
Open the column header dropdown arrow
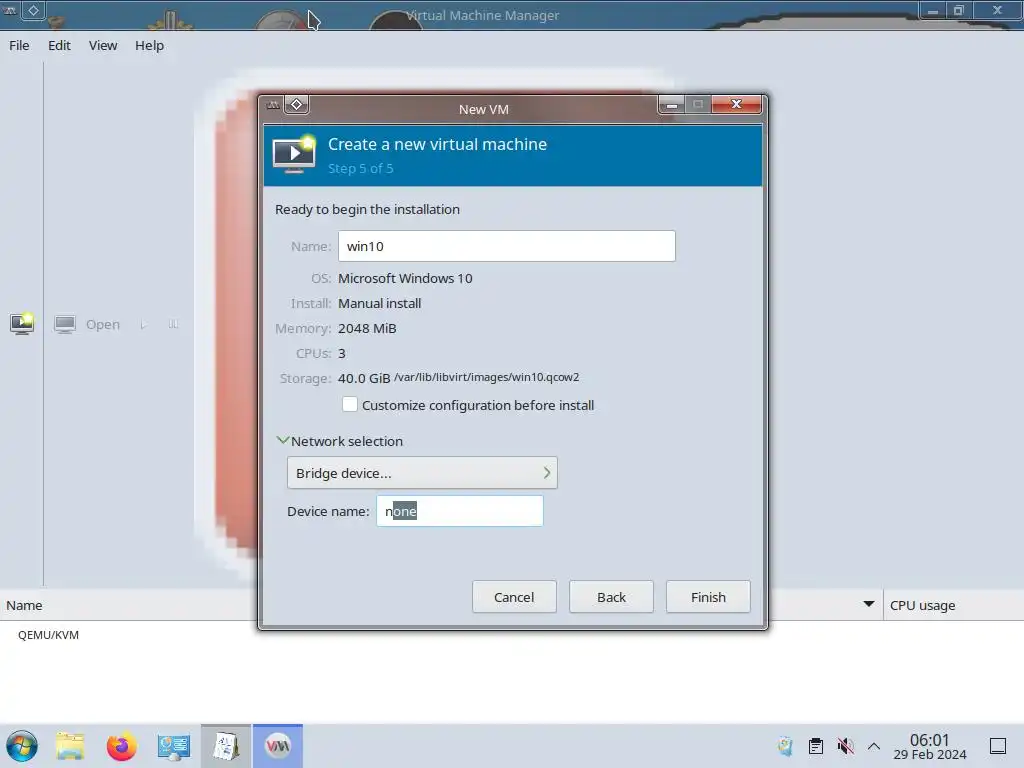click(869, 604)
